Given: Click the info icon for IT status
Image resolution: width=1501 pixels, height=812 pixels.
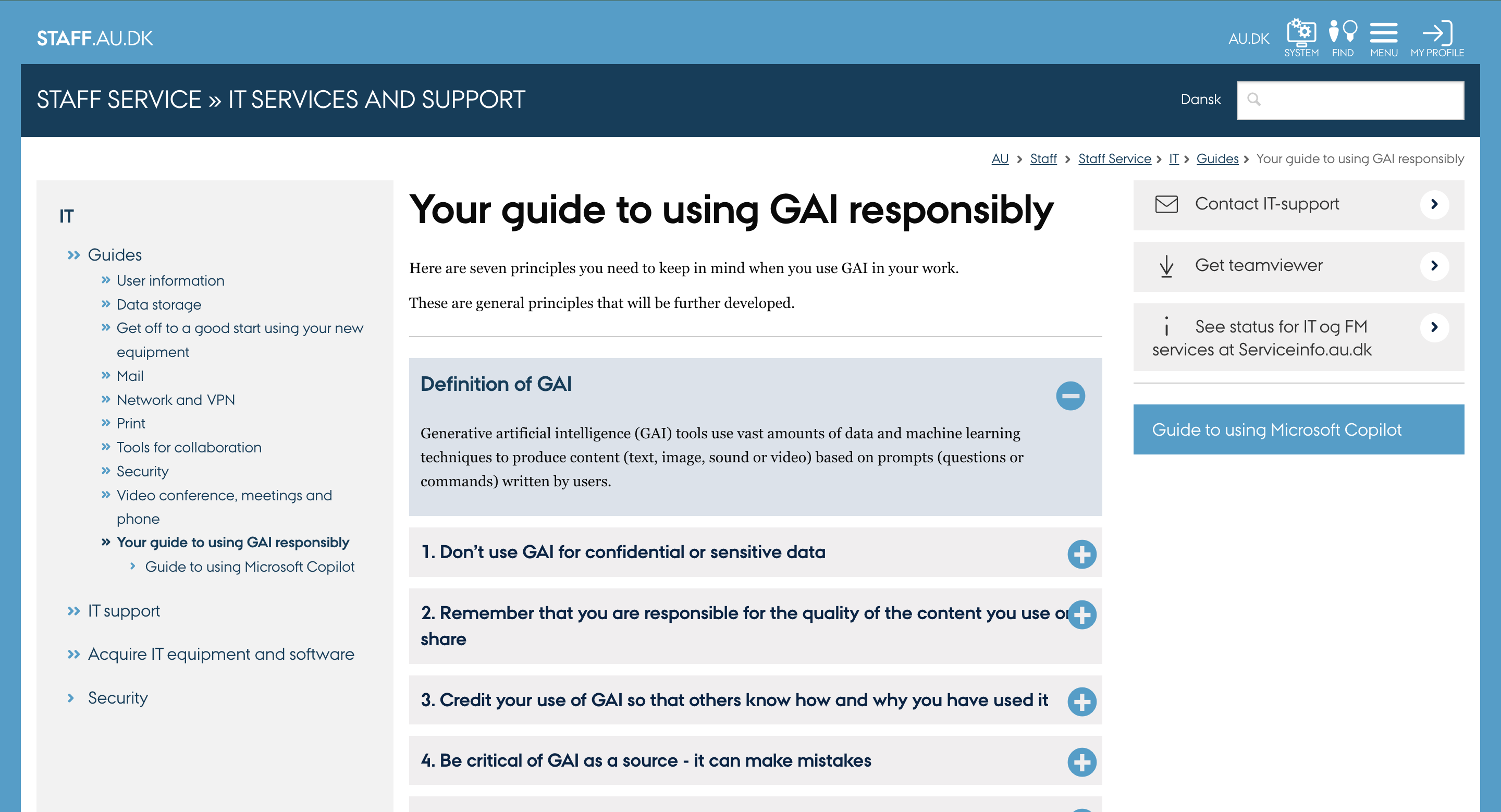Looking at the screenshot, I should point(1166,327).
